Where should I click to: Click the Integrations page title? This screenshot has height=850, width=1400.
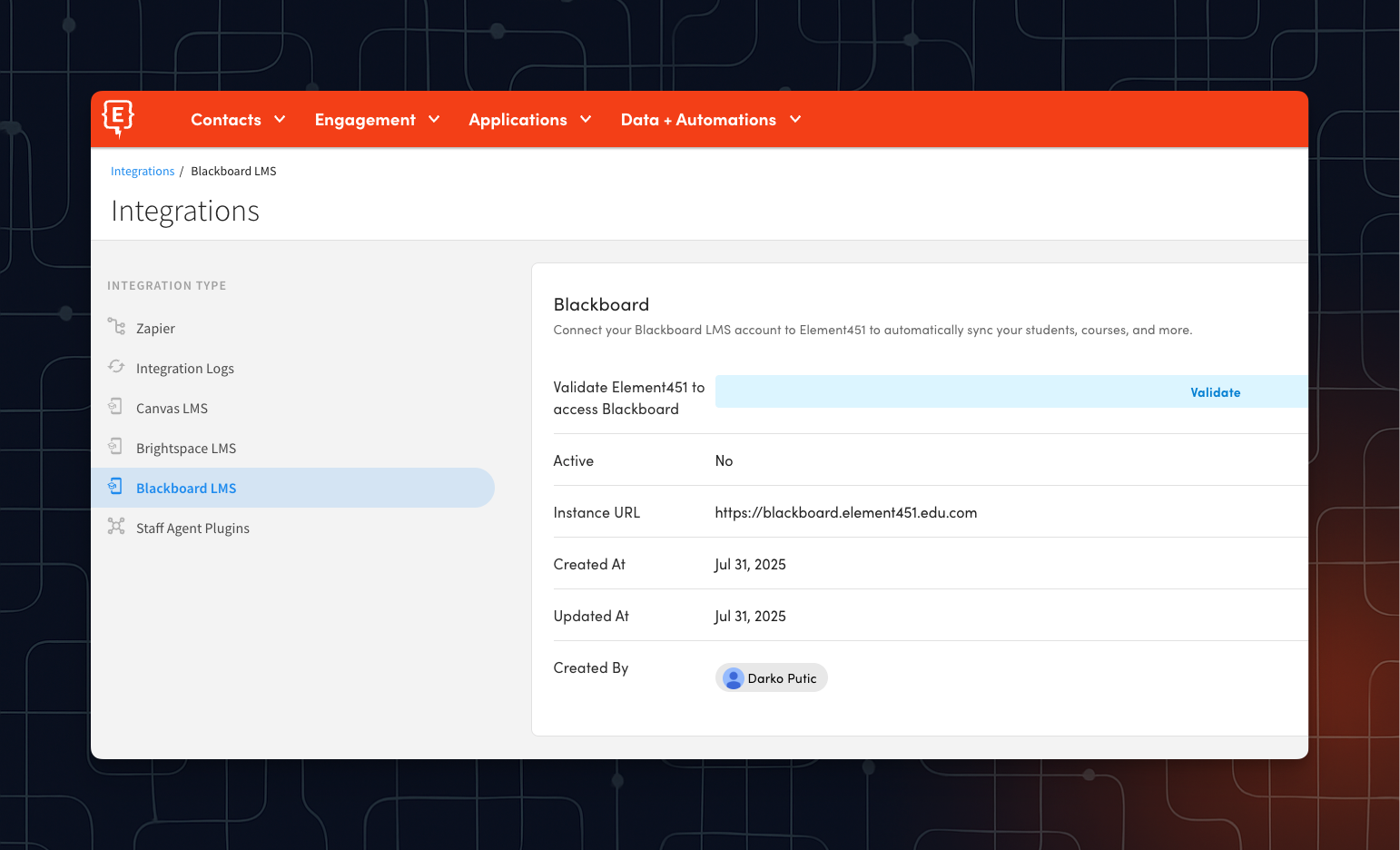(x=185, y=211)
